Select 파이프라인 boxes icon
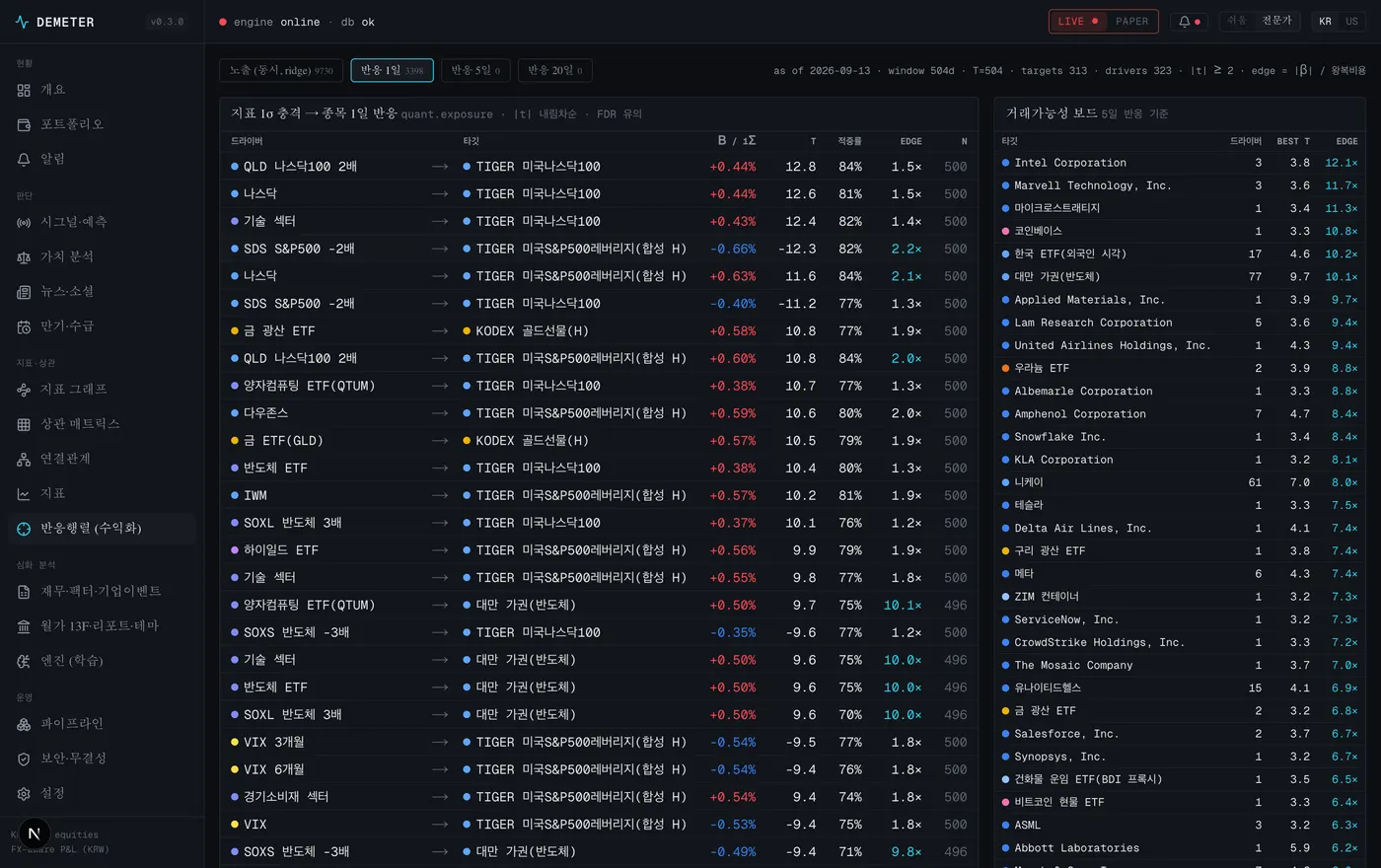Viewport: 1381px width, 868px height. tap(24, 724)
